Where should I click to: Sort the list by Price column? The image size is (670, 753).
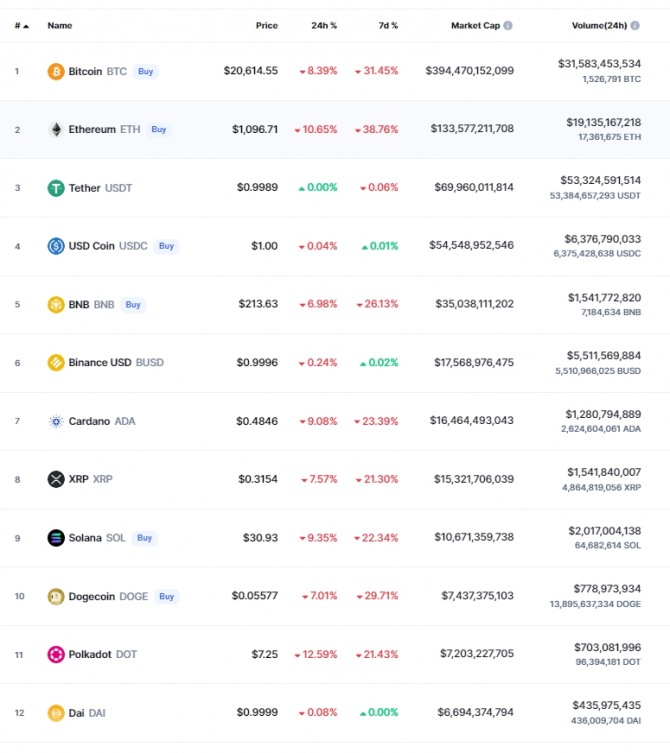point(267,25)
